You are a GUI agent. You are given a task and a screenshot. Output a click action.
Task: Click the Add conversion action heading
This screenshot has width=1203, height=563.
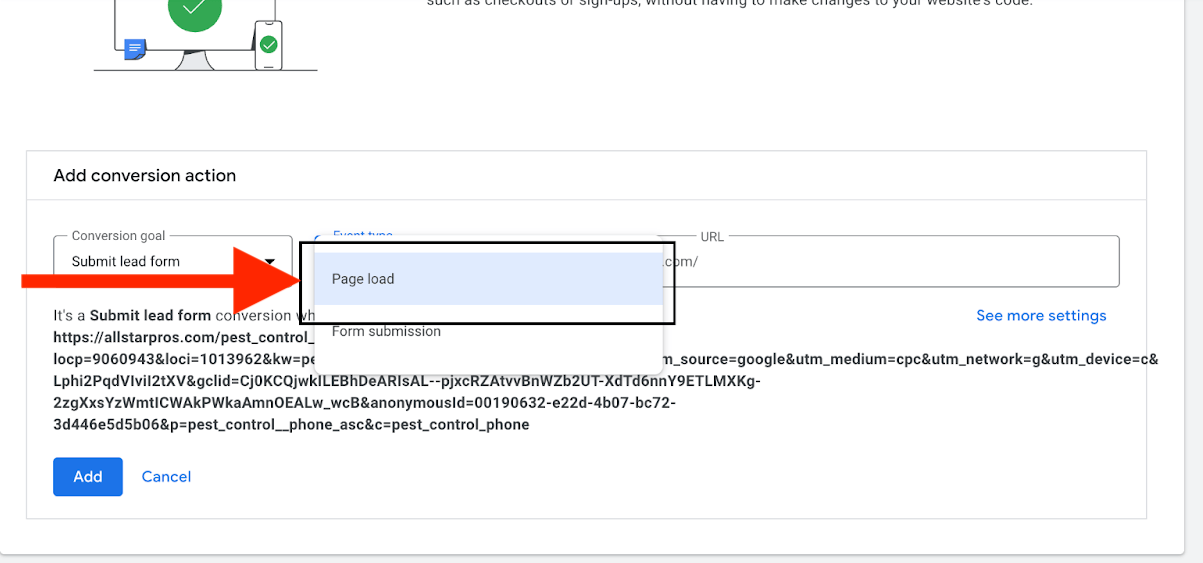144,176
